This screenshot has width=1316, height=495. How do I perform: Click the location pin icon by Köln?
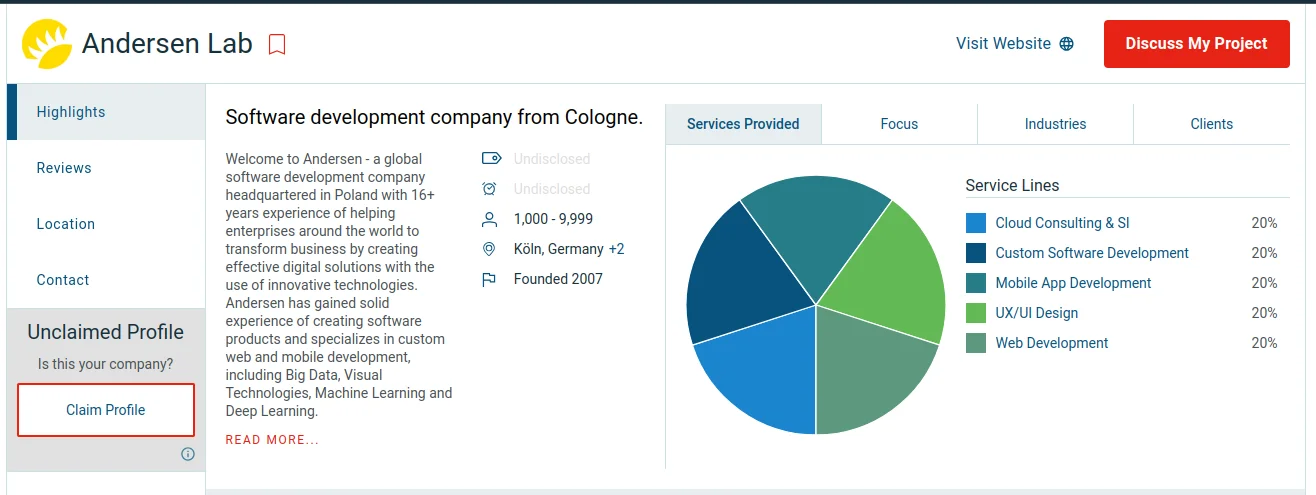pyautogui.click(x=489, y=249)
